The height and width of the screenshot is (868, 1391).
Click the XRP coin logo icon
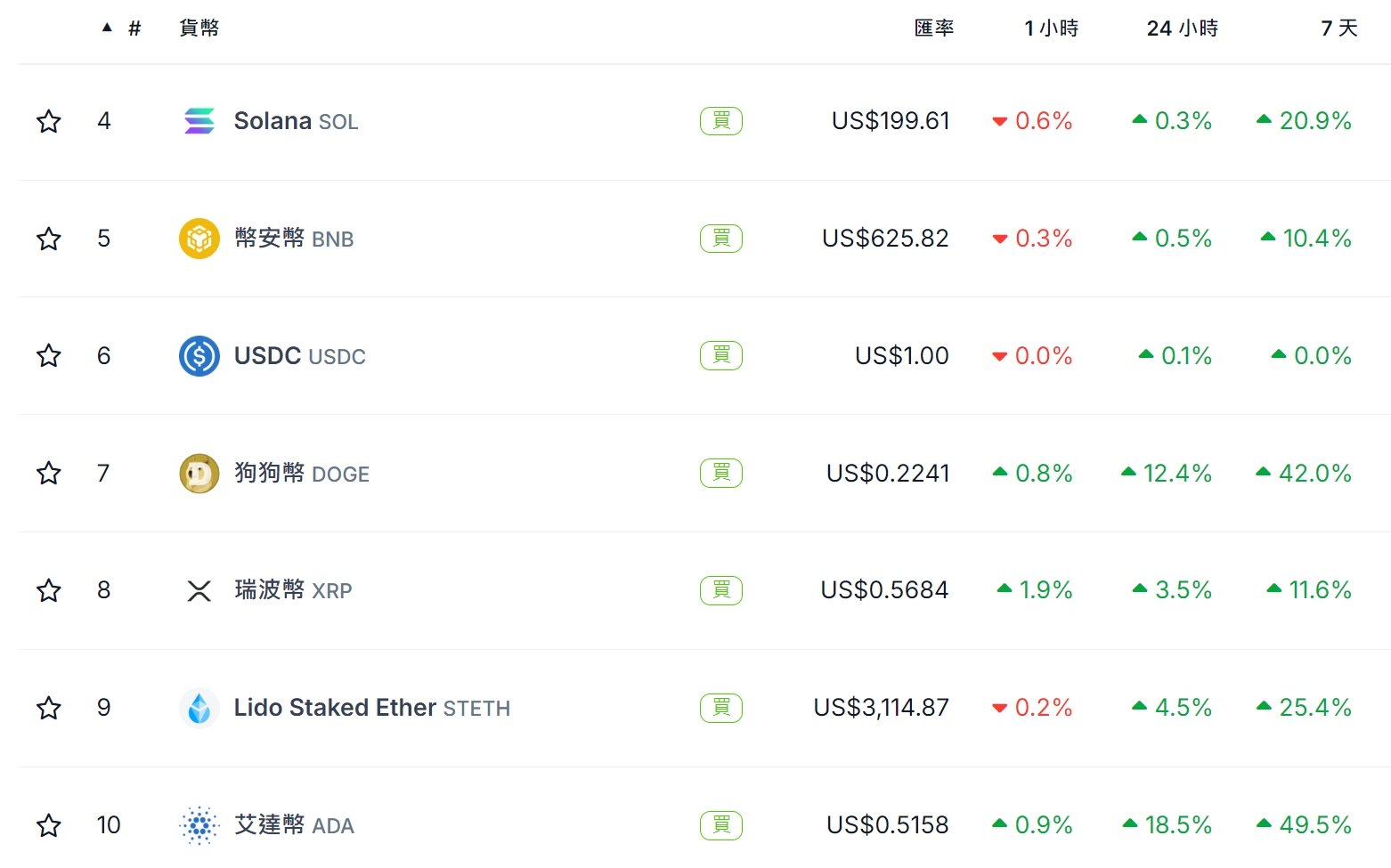tap(199, 590)
